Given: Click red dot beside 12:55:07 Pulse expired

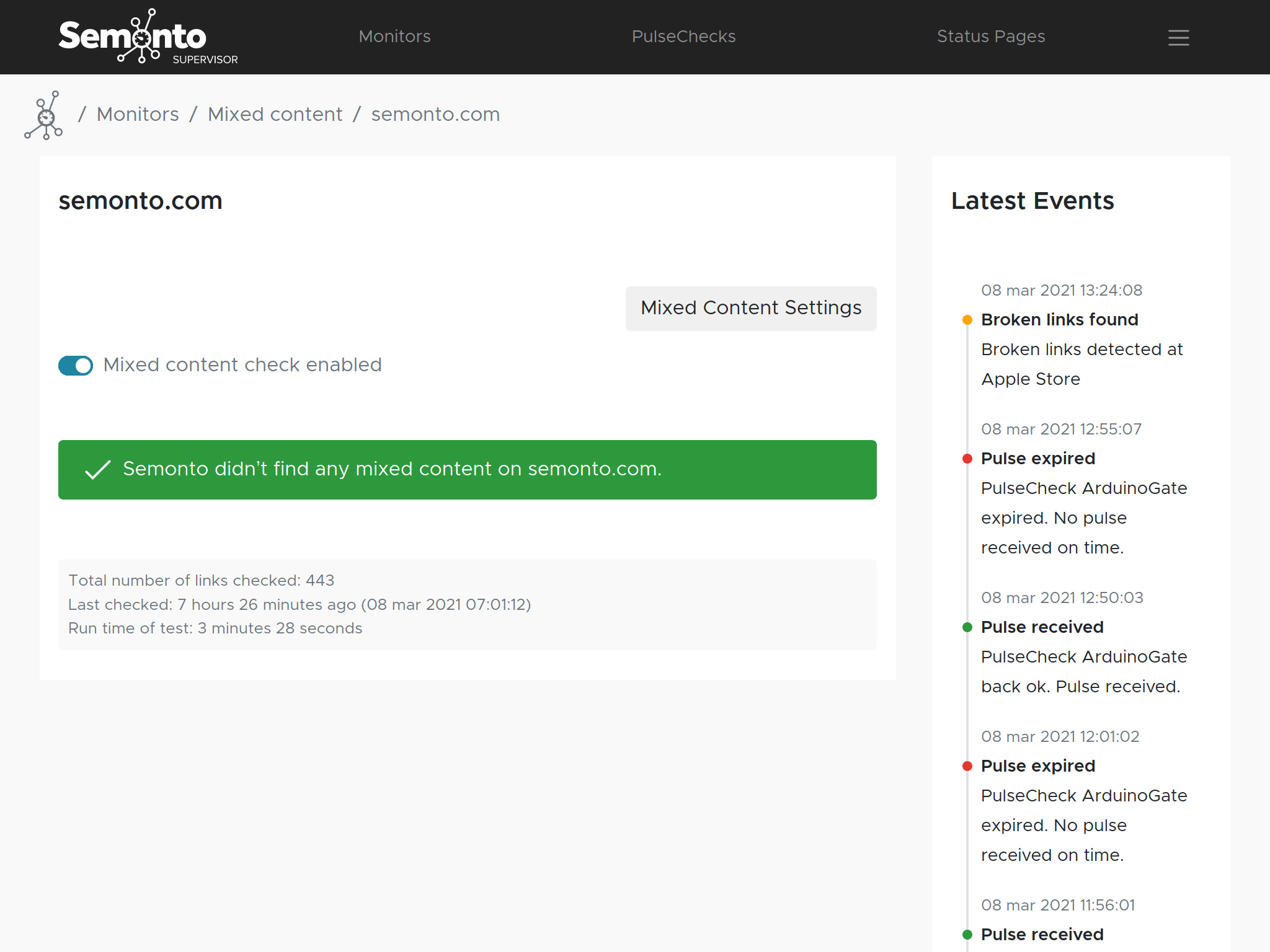Looking at the screenshot, I should (x=967, y=459).
